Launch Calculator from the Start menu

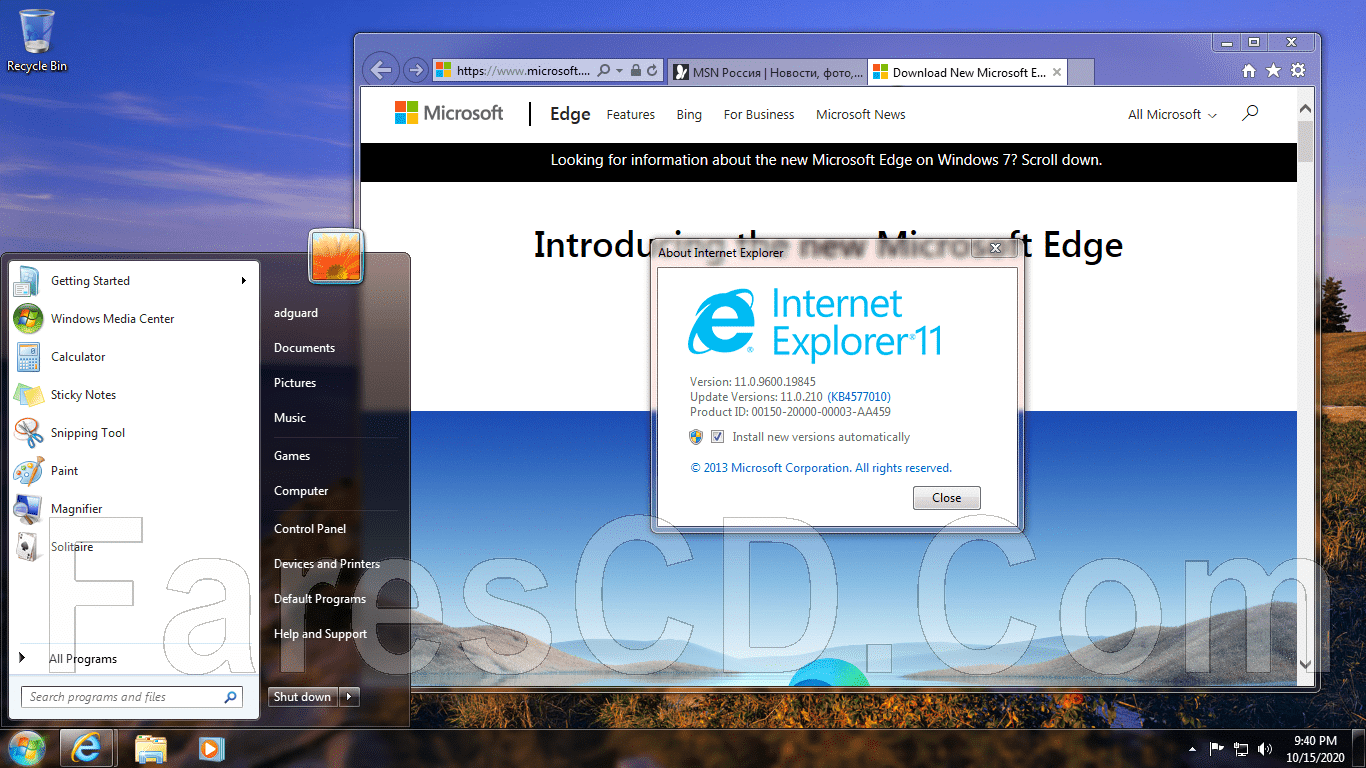coord(132,357)
